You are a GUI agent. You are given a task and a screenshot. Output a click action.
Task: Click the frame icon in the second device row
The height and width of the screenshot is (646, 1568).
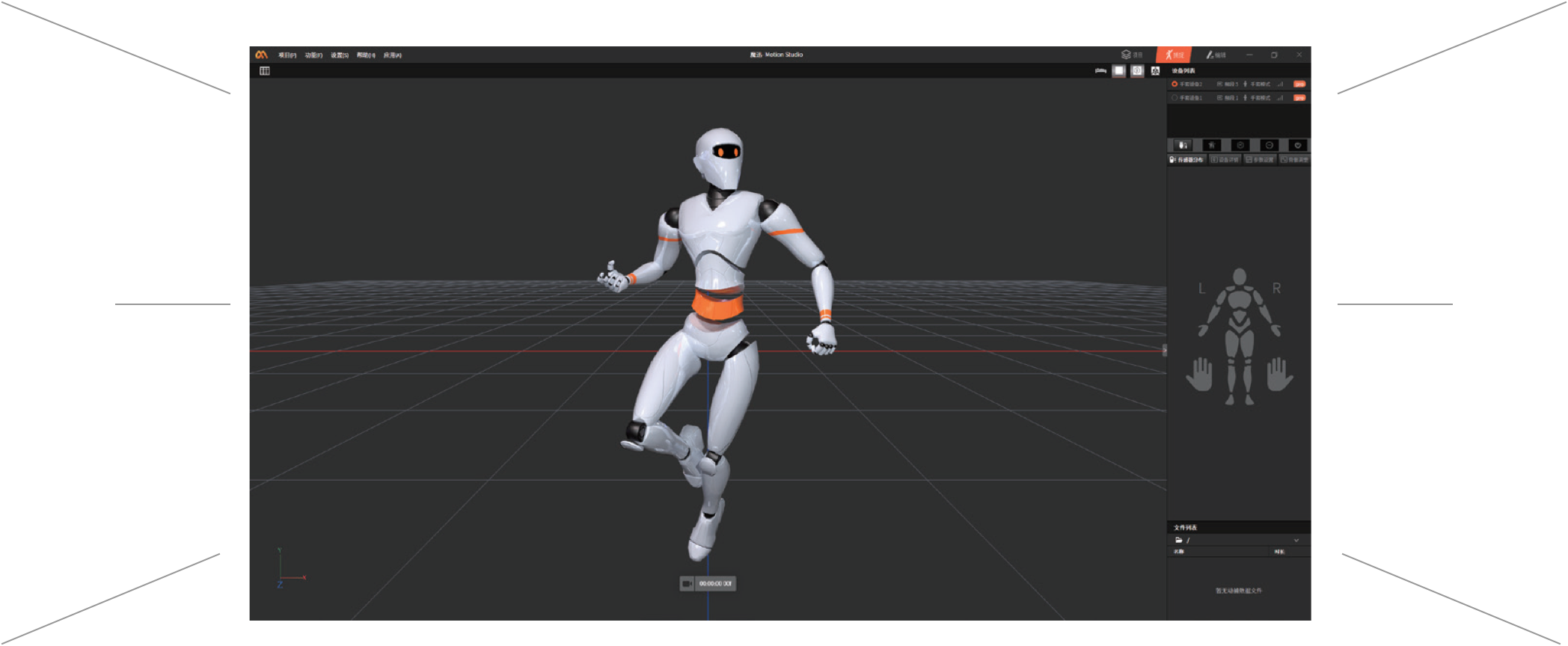tap(1220, 98)
